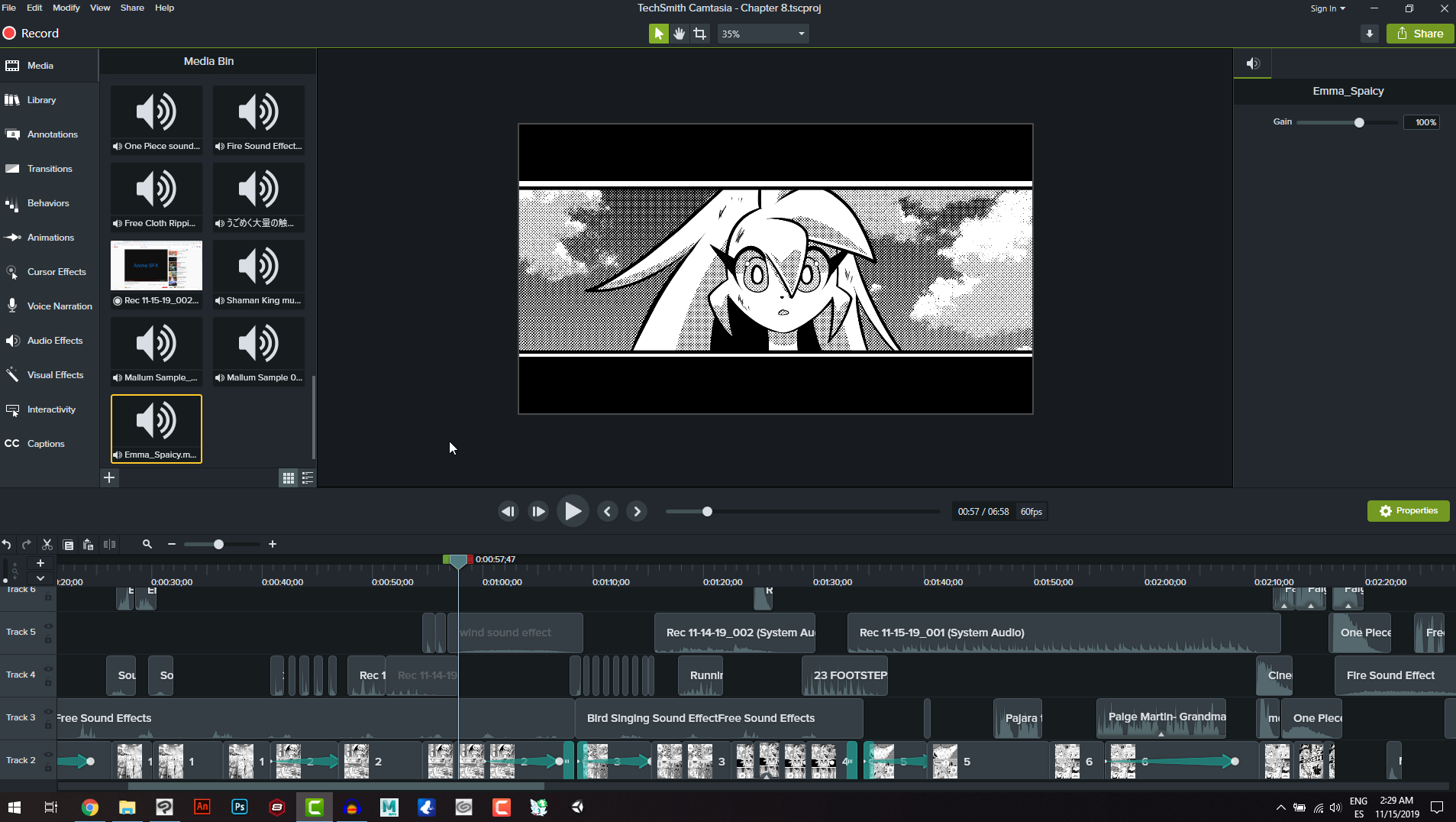Open the Modify menu
The image size is (1456, 822).
[66, 8]
